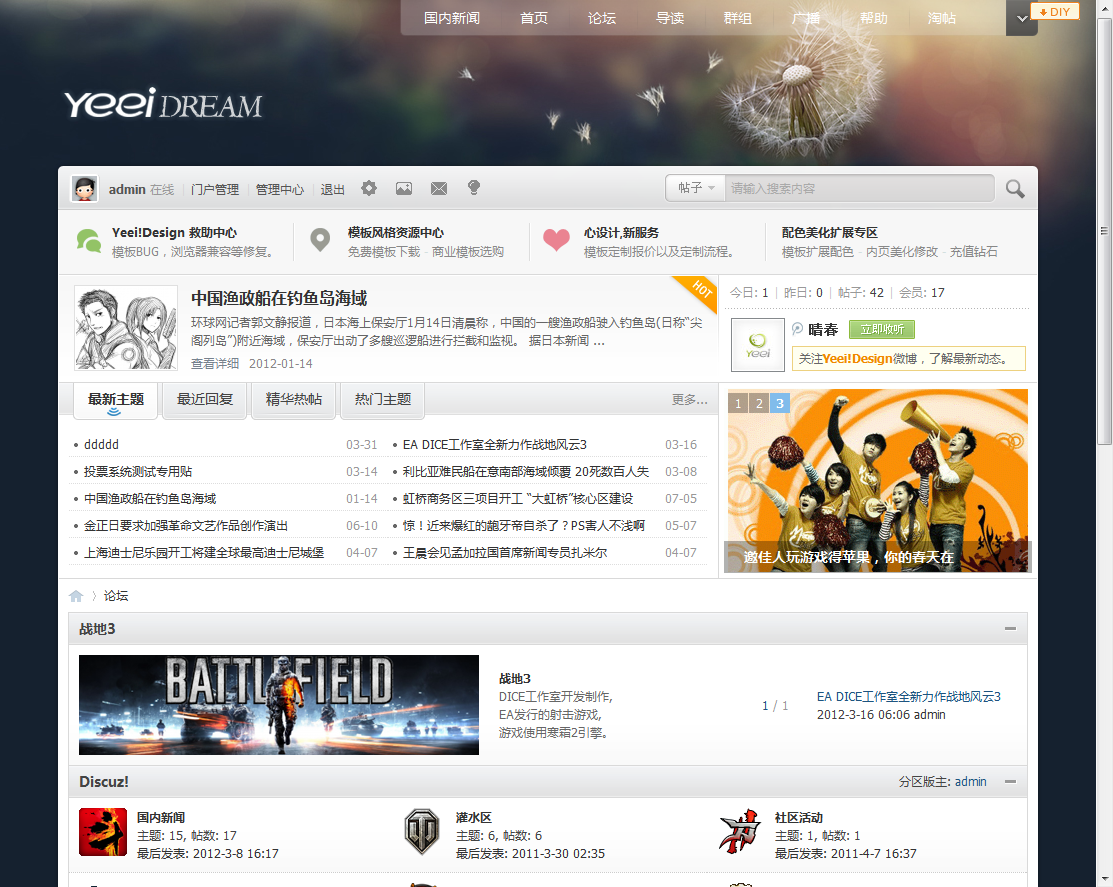
Task: Open 淘帖 in top navigation
Action: tap(942, 18)
